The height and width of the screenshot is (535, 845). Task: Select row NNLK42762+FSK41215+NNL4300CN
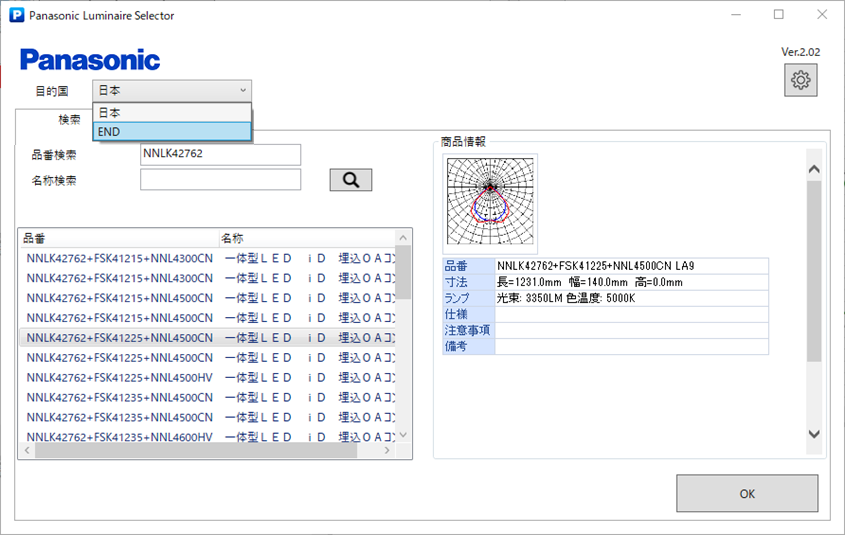(119, 258)
